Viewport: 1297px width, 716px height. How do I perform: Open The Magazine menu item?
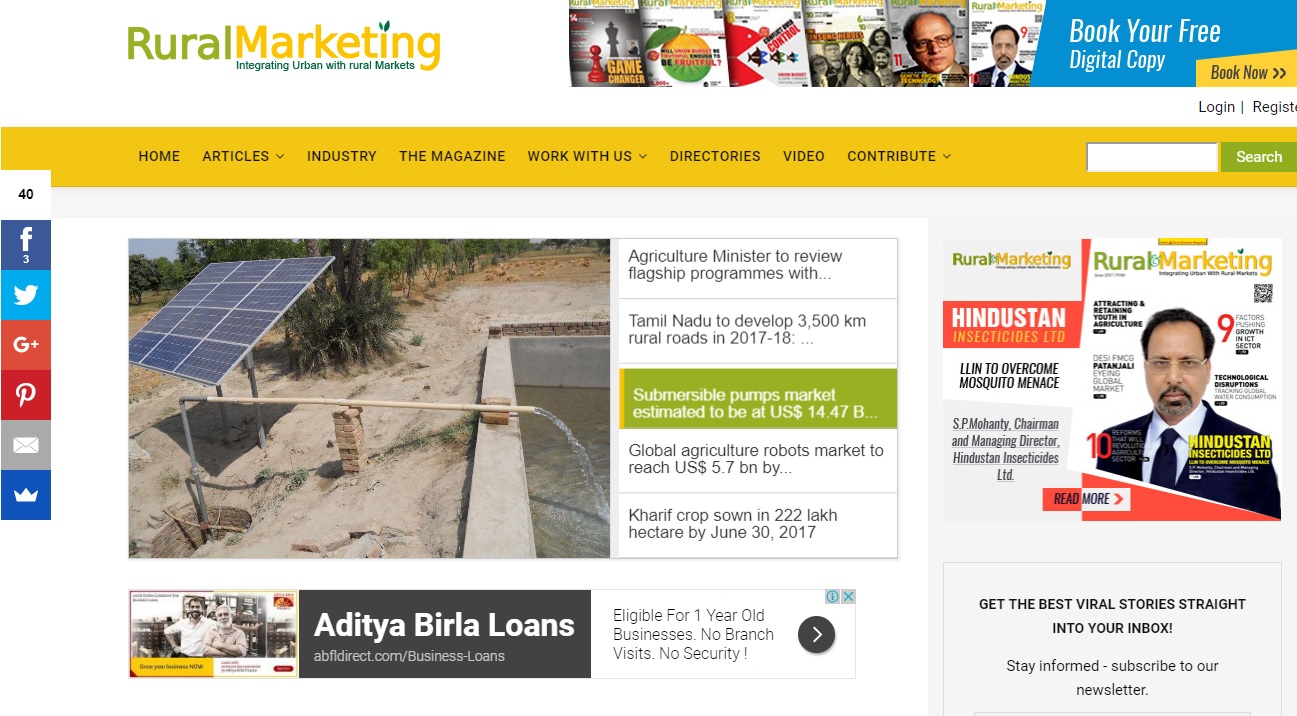pyautogui.click(x=452, y=156)
